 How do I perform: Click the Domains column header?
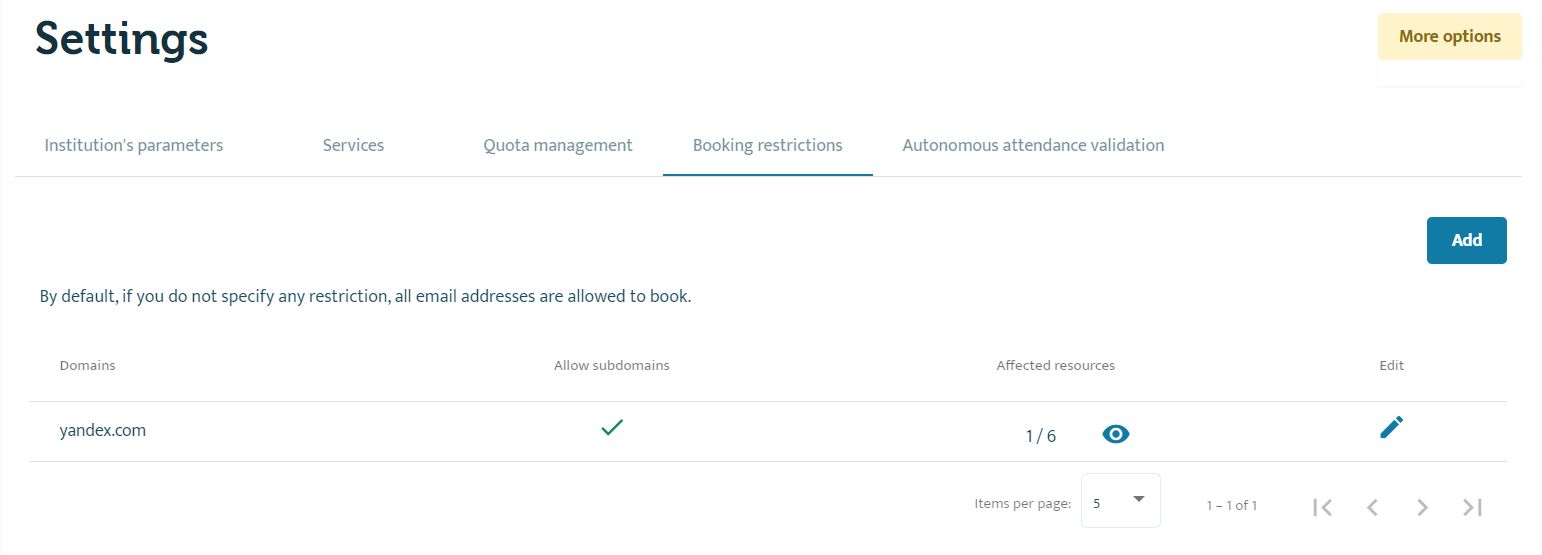coord(87,366)
